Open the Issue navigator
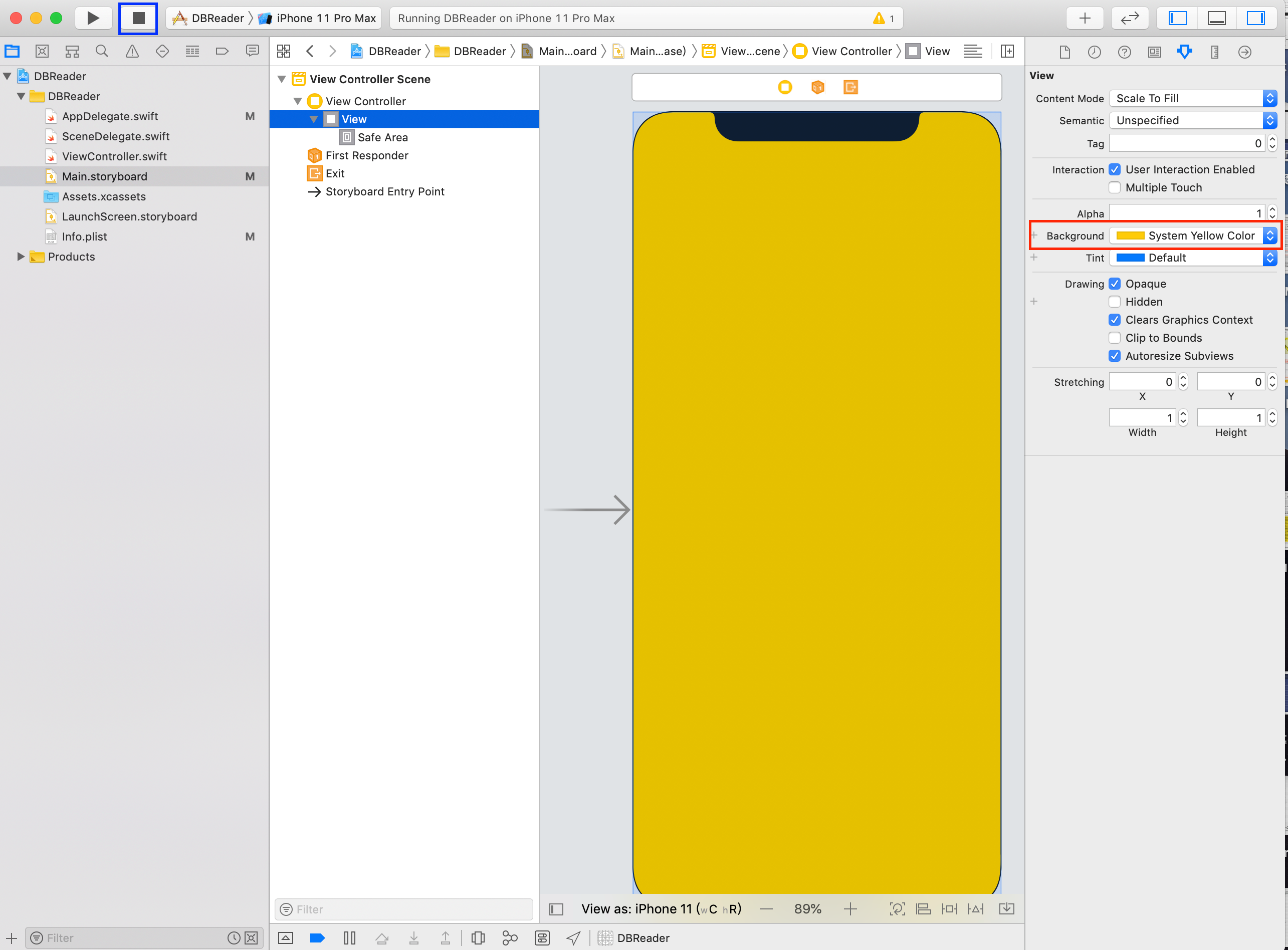 point(132,51)
